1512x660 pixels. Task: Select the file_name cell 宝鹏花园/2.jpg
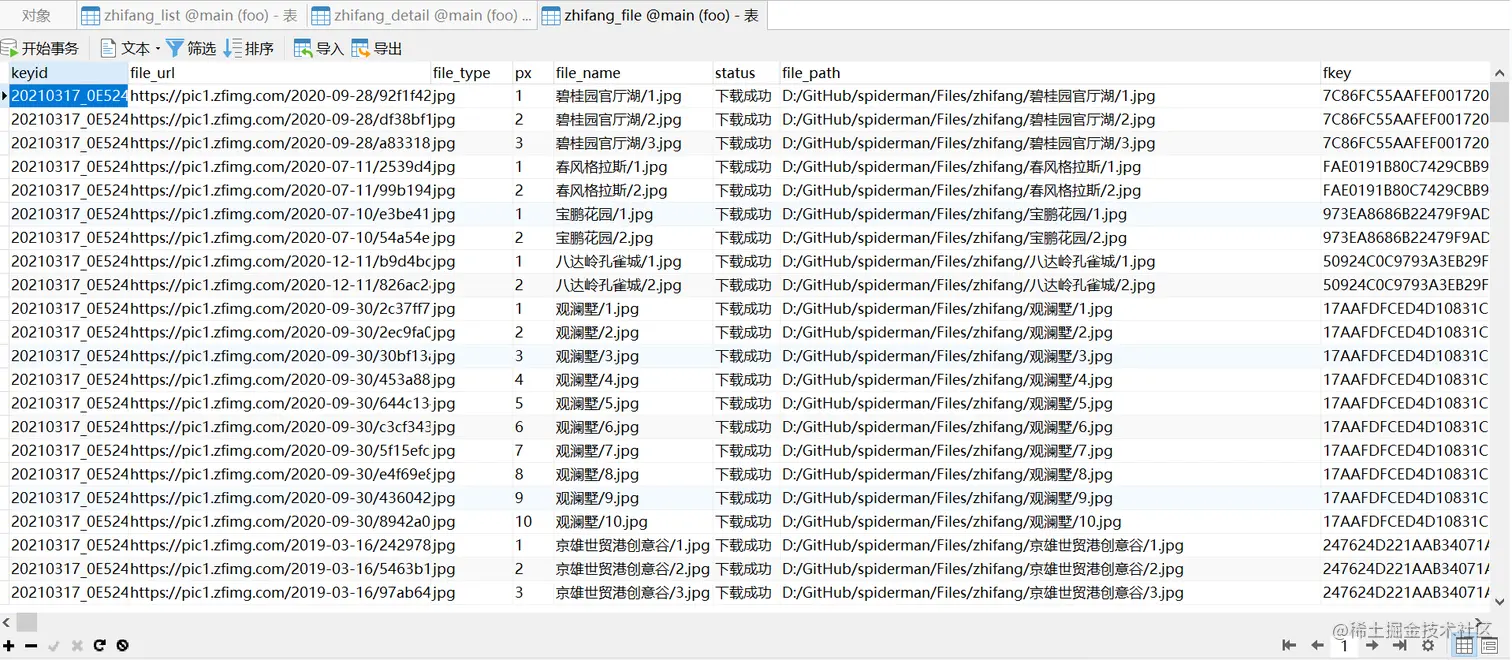(x=633, y=238)
